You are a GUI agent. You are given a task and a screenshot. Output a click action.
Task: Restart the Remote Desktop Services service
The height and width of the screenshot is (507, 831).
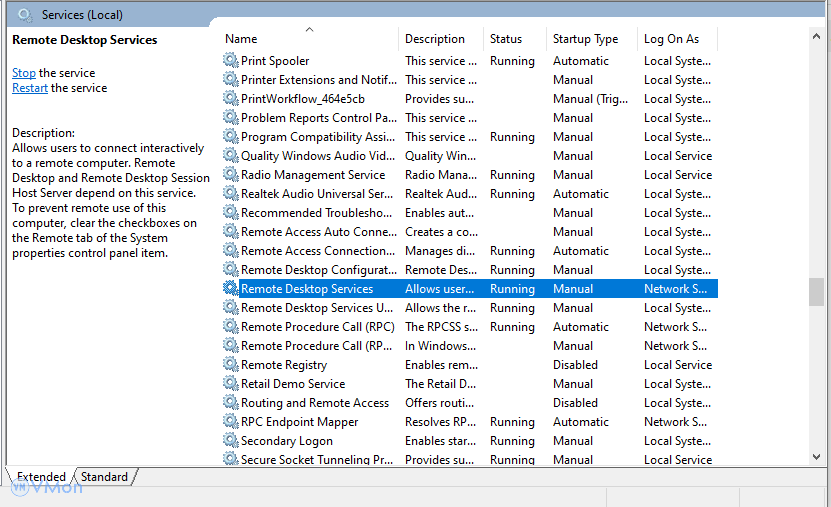coord(30,88)
